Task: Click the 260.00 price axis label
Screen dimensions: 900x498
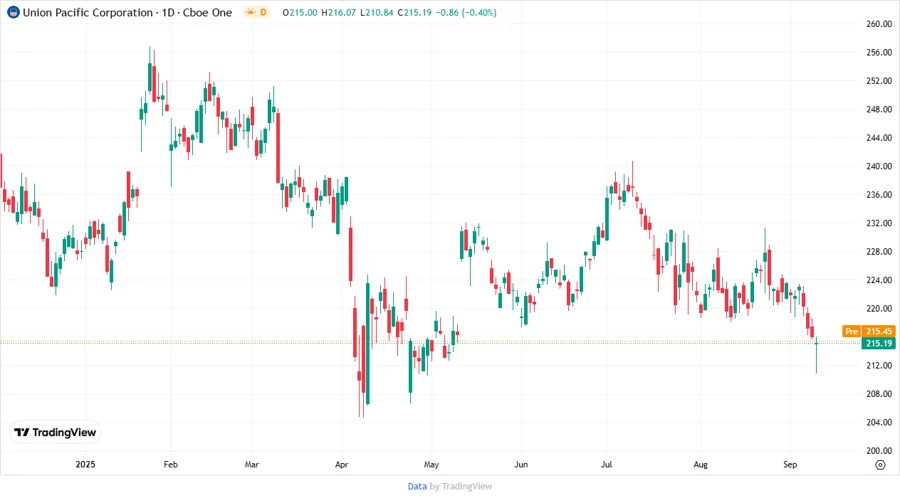Action: pyautogui.click(x=879, y=24)
